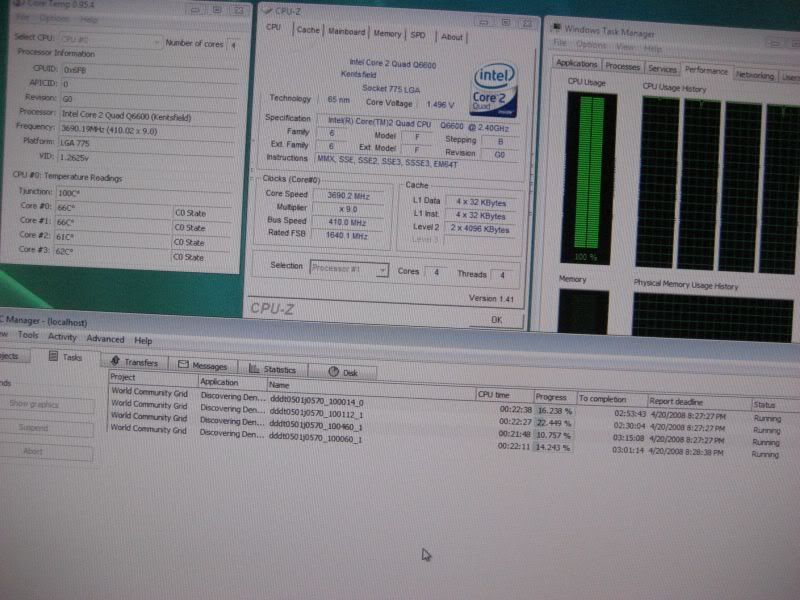Open Networking tab in Task Manager

pyautogui.click(x=755, y=76)
